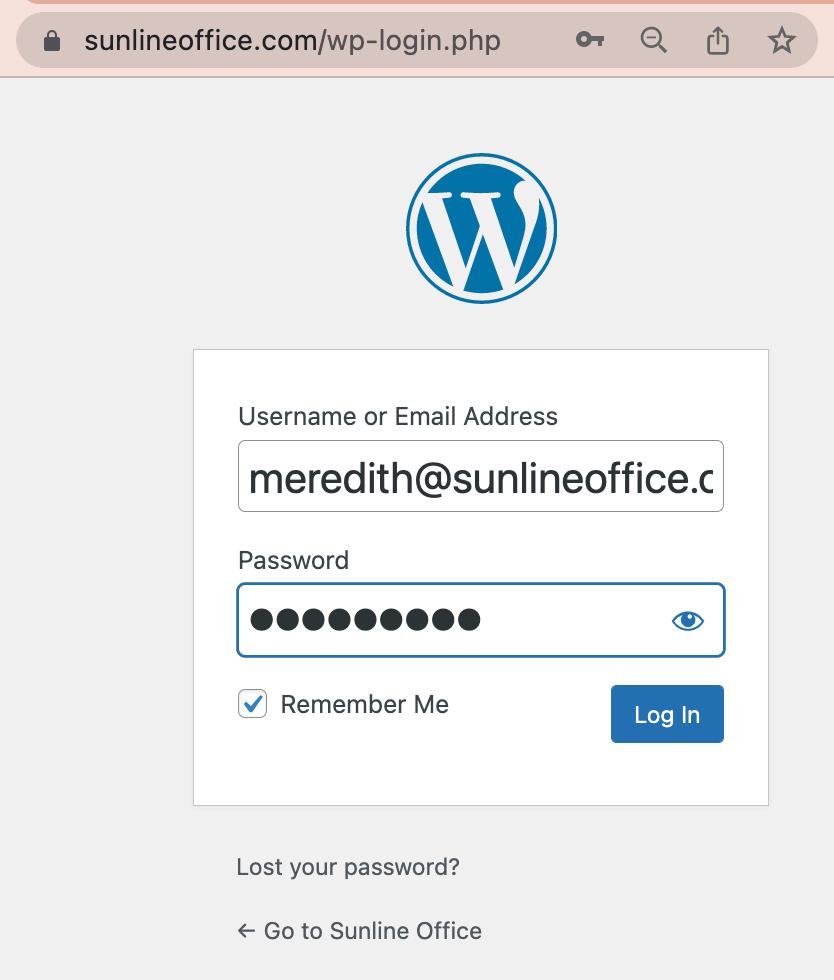This screenshot has width=834, height=980.
Task: Click inside the Password input field
Action: click(560, 621)
